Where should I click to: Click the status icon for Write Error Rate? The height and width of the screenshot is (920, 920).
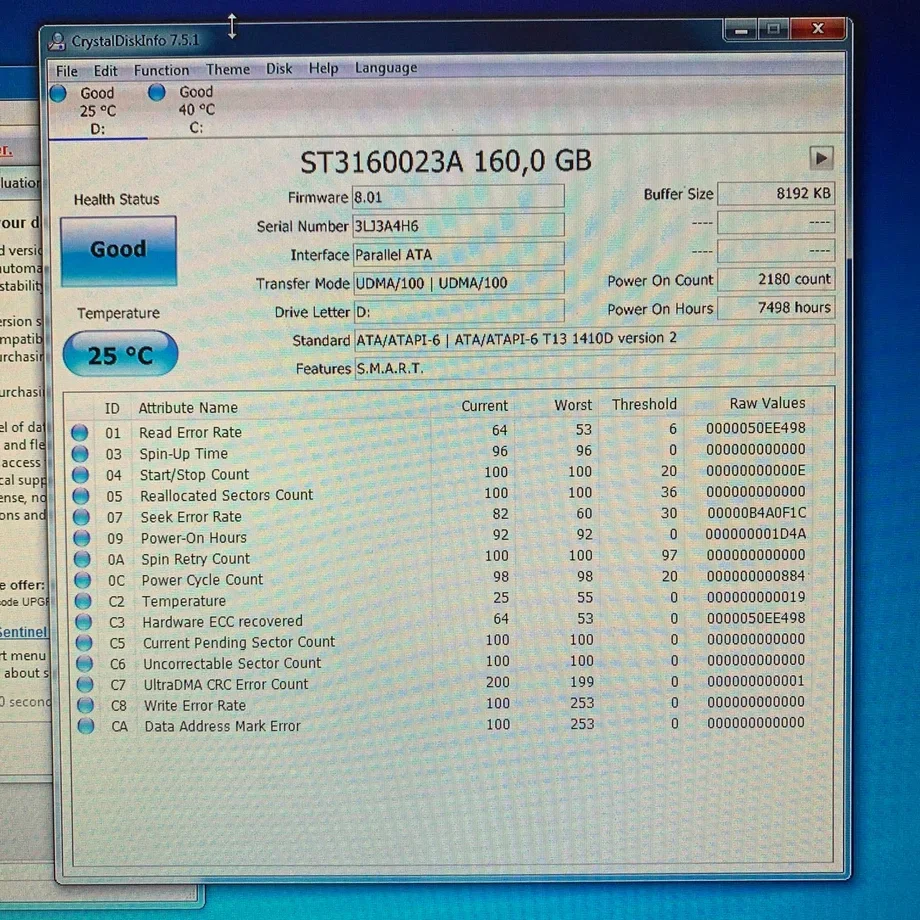click(86, 705)
